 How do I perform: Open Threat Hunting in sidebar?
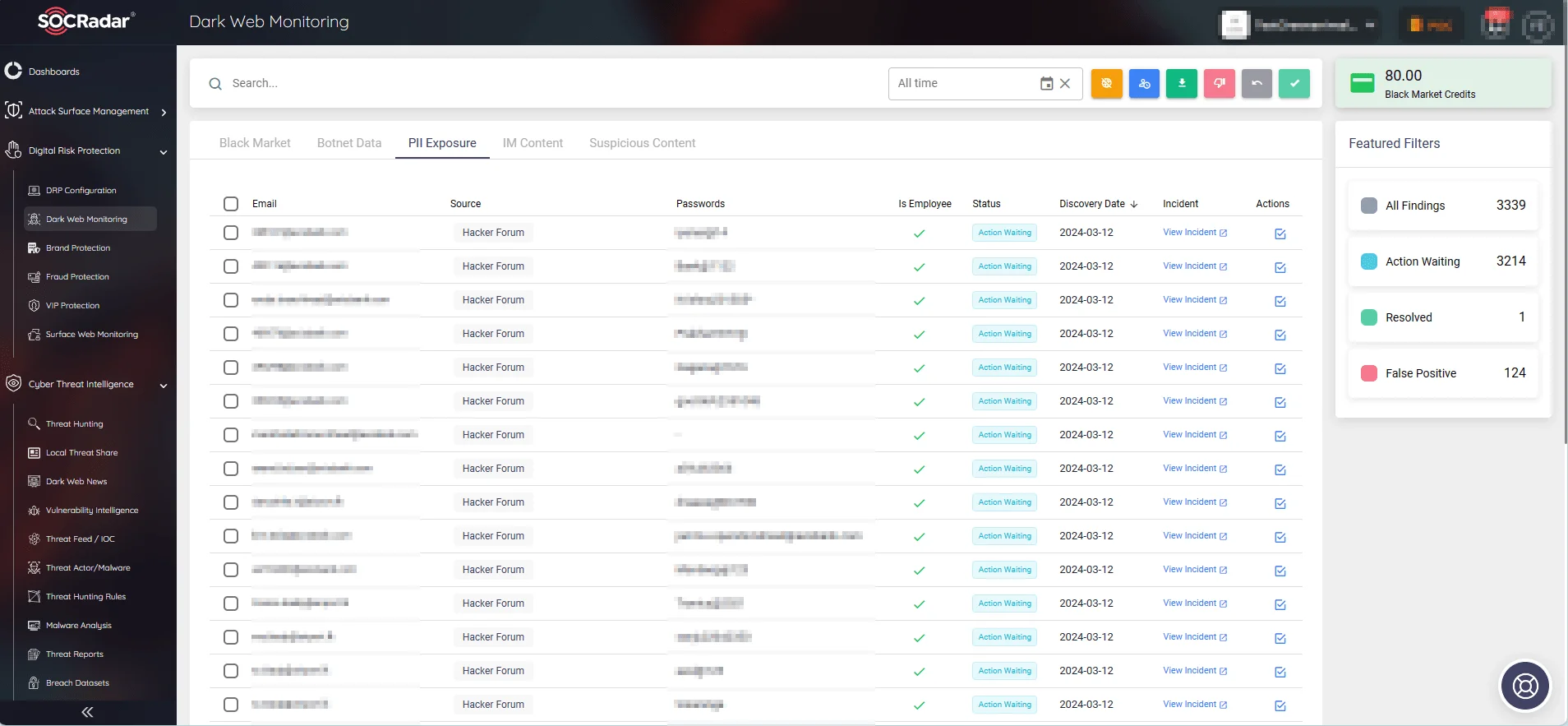(x=74, y=423)
